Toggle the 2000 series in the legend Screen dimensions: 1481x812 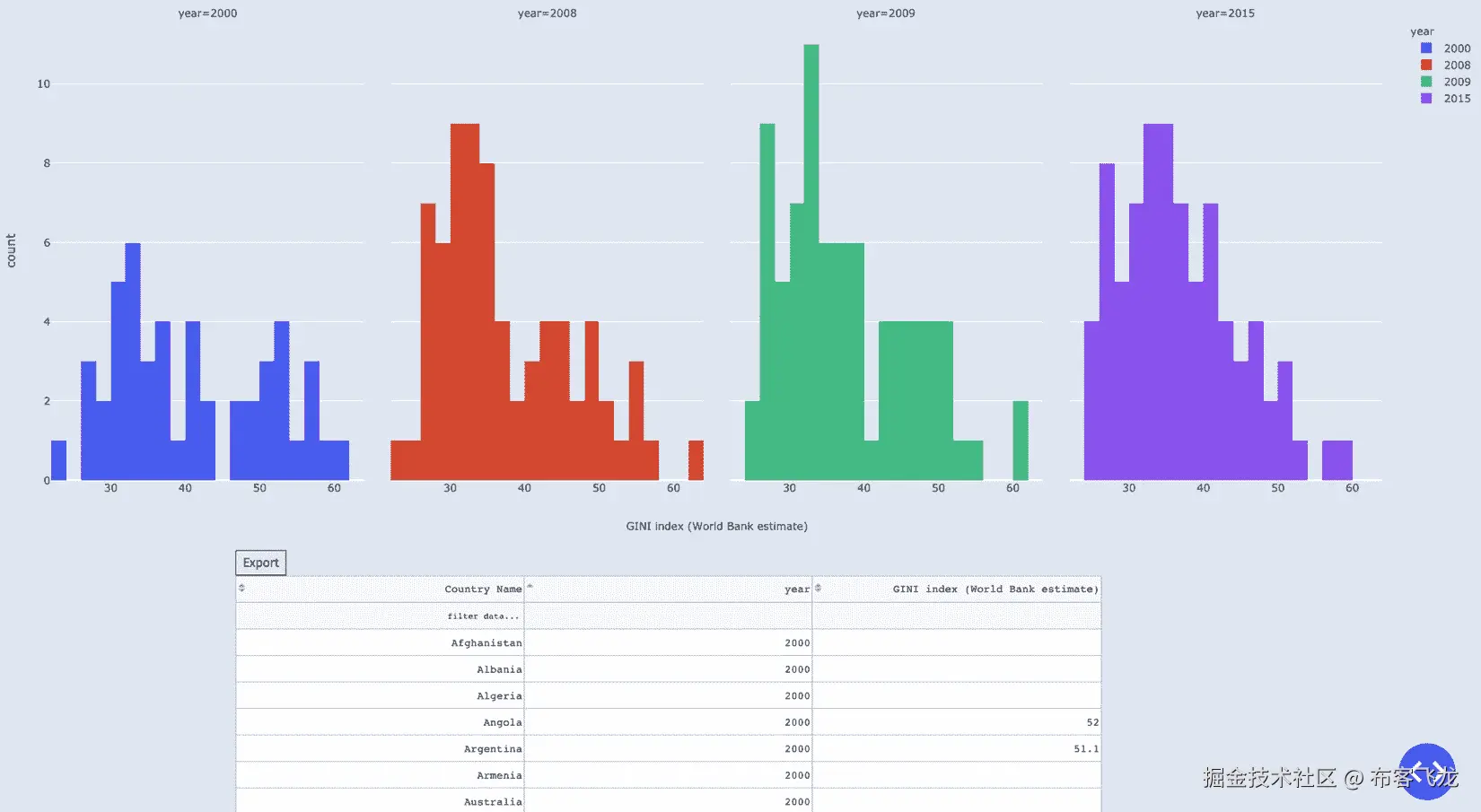pos(1445,48)
